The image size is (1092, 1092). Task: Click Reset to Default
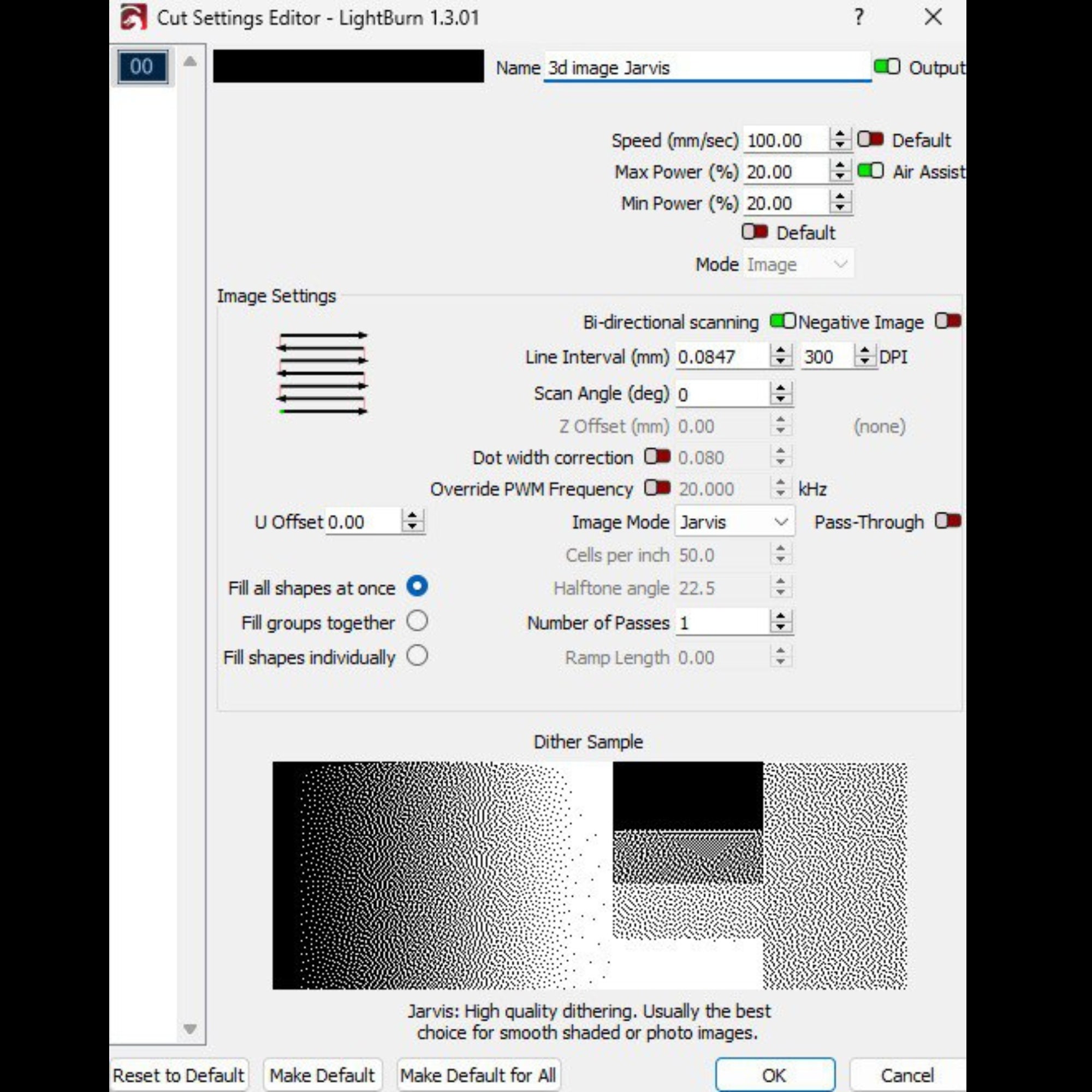click(x=179, y=1075)
